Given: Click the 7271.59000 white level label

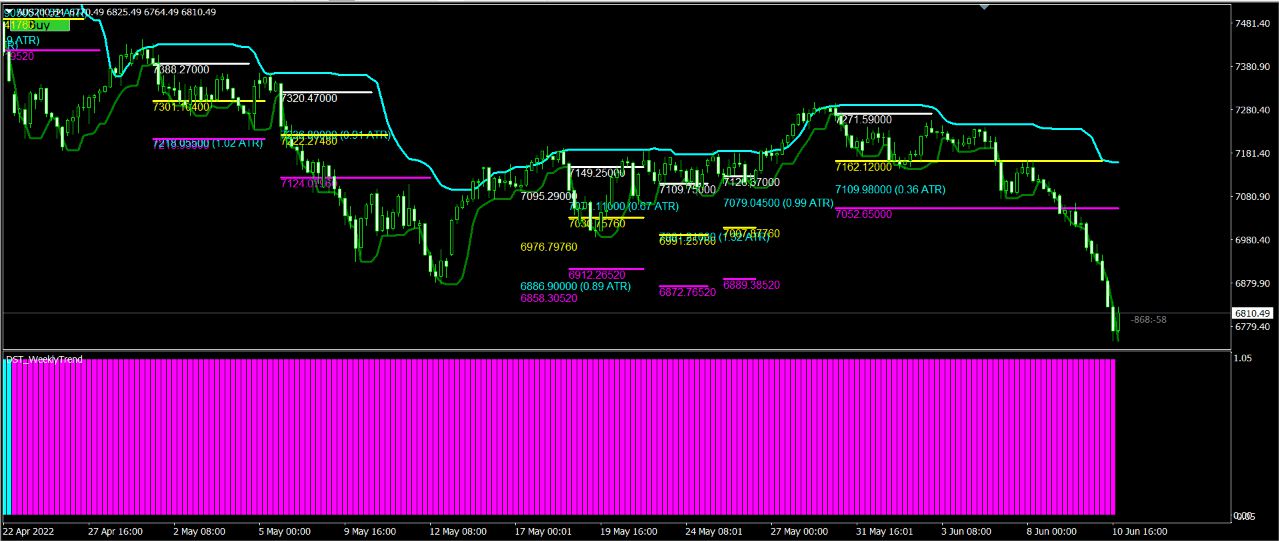Looking at the screenshot, I should 864,119.
